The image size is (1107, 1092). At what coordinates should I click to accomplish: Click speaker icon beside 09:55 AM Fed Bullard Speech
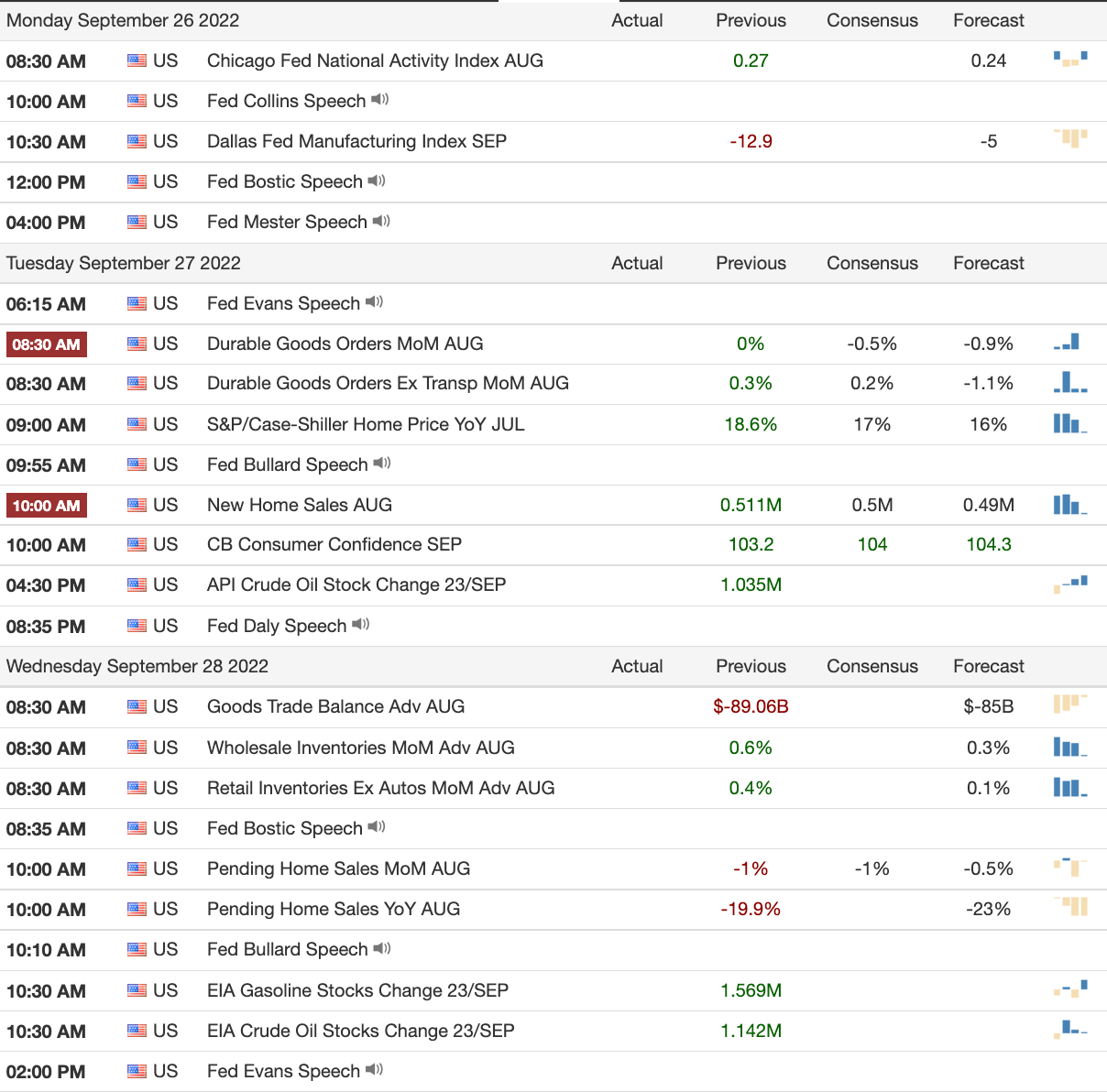382,464
